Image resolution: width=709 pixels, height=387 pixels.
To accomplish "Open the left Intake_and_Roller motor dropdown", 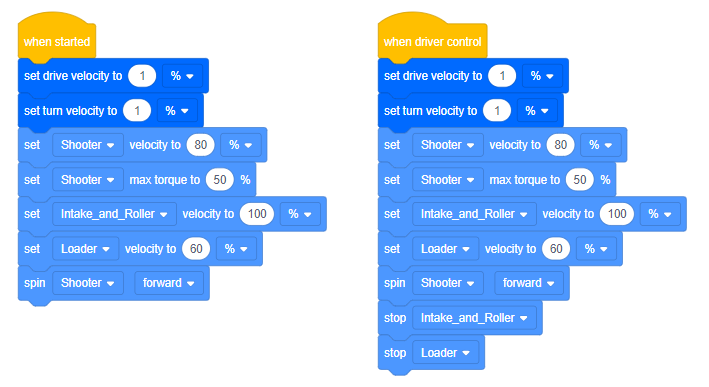I will coord(114,214).
